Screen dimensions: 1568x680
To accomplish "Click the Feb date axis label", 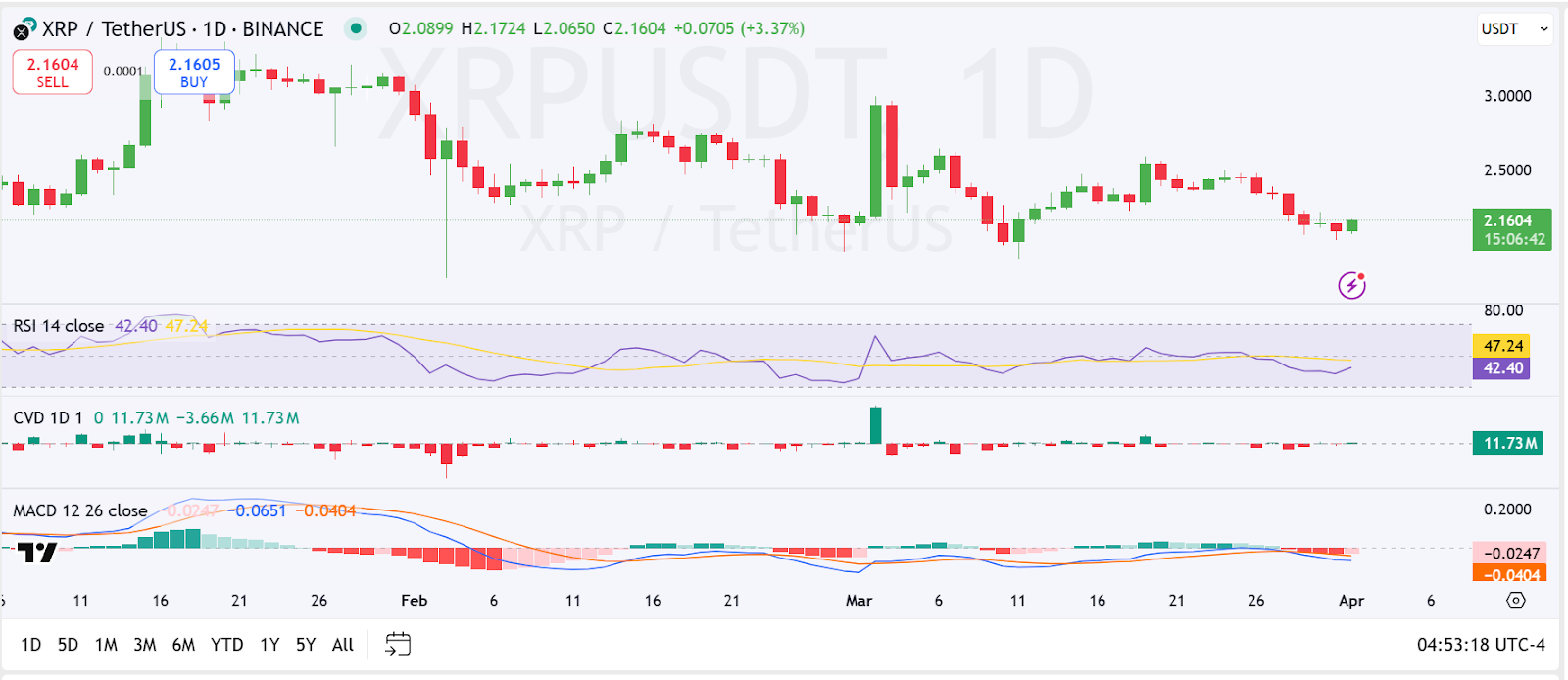I will [x=415, y=601].
